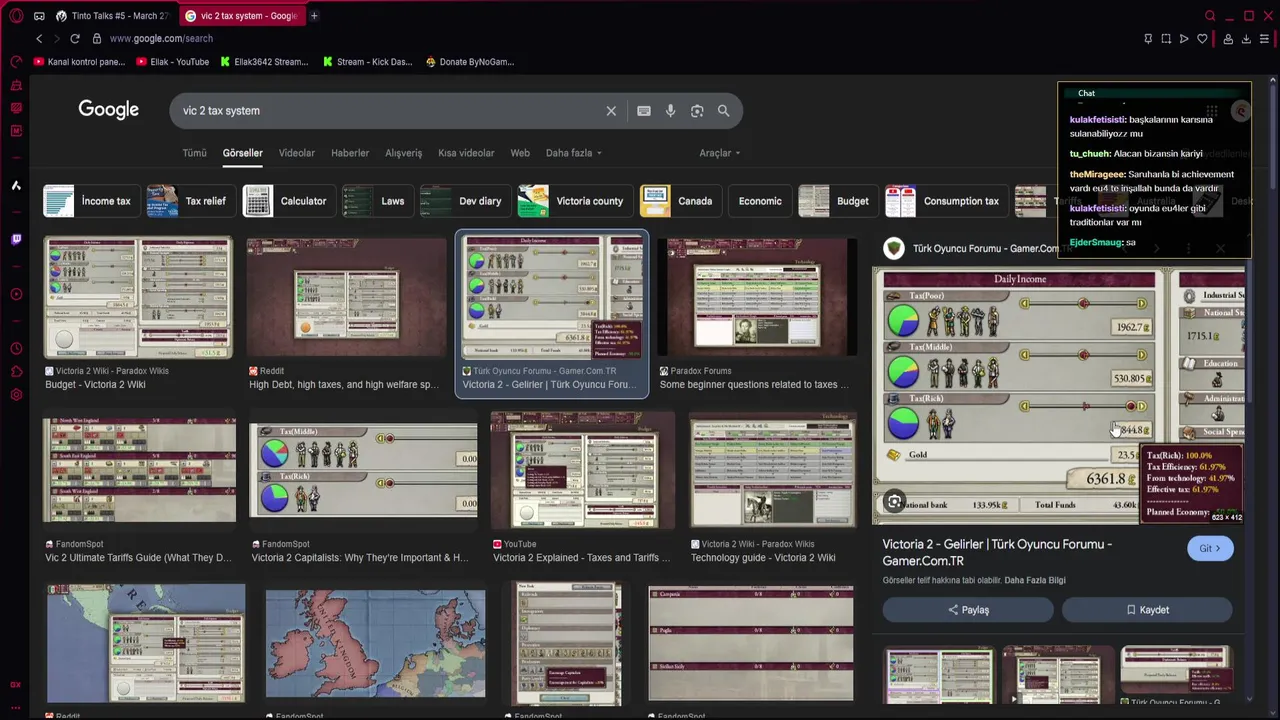
Task: Click the tab search magnifier in title bar
Action: pos(1210,16)
